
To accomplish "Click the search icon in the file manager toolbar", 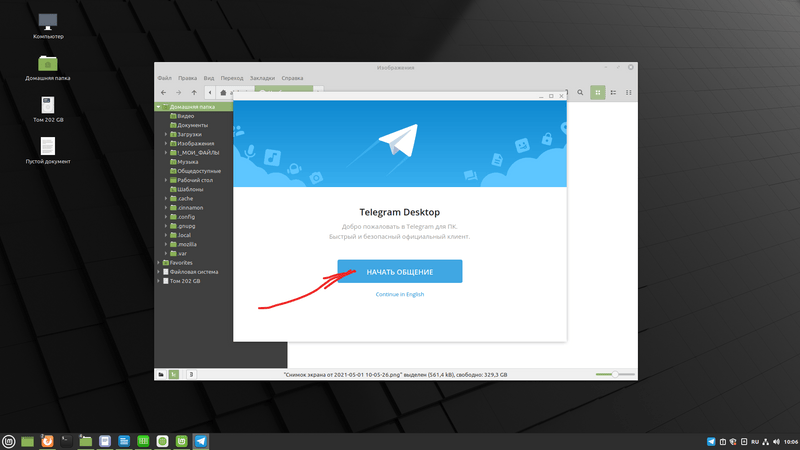I will pyautogui.click(x=580, y=92).
